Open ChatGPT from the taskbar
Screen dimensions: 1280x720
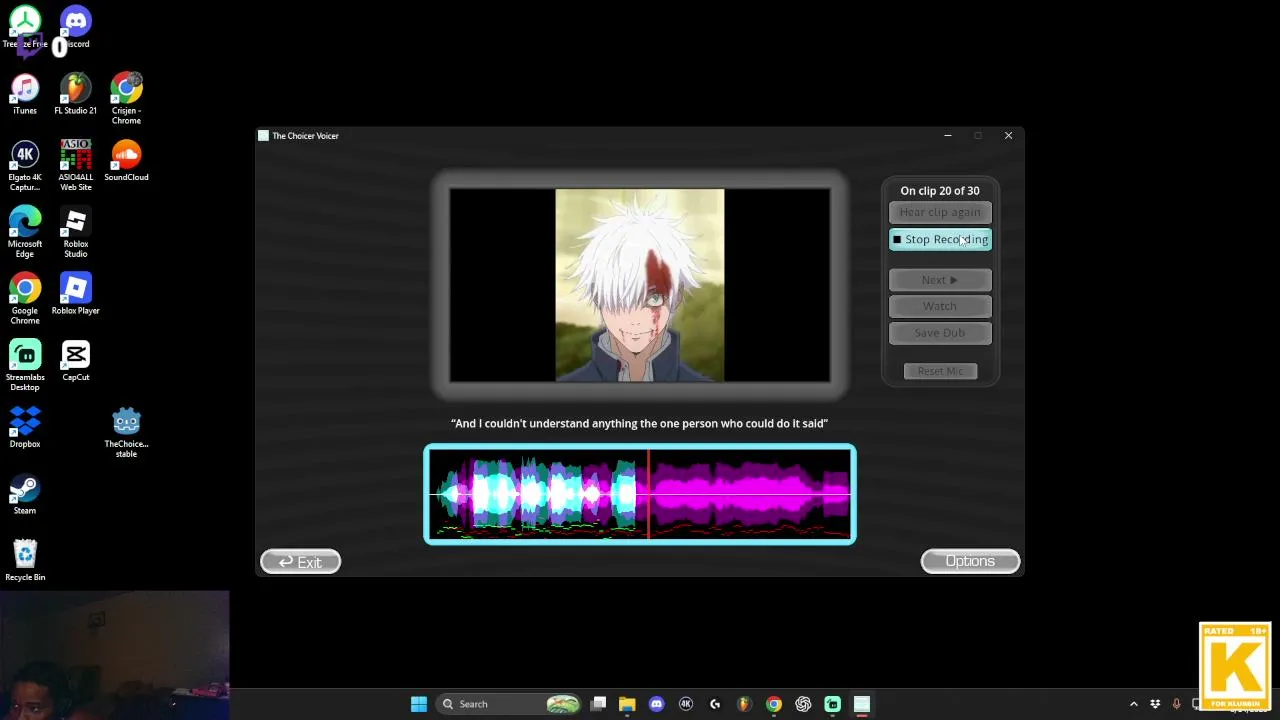point(803,704)
